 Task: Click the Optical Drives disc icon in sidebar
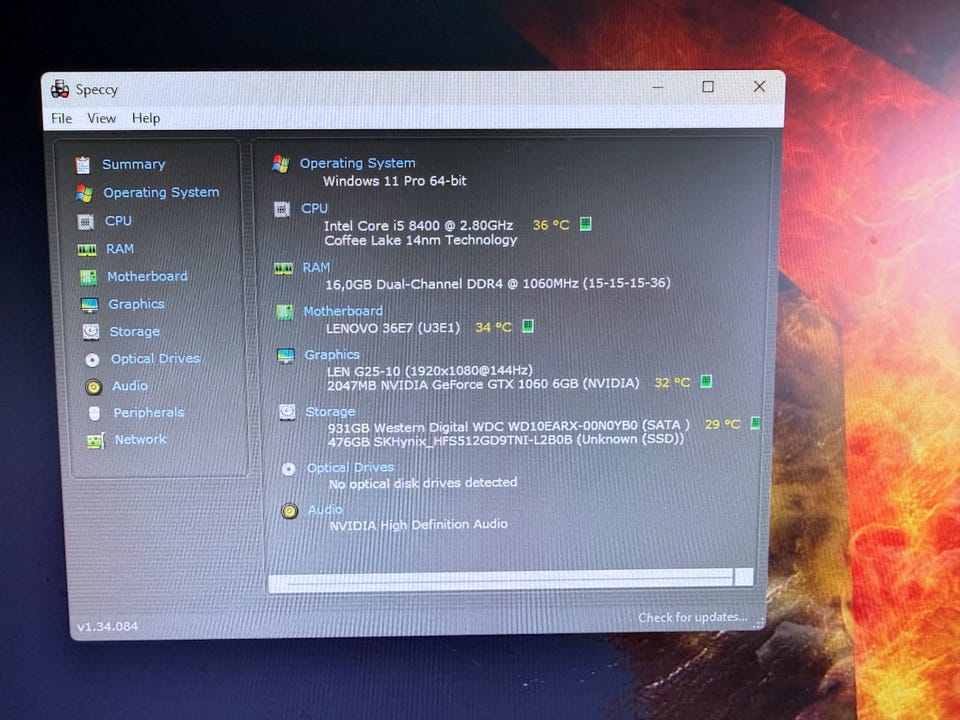coord(92,359)
